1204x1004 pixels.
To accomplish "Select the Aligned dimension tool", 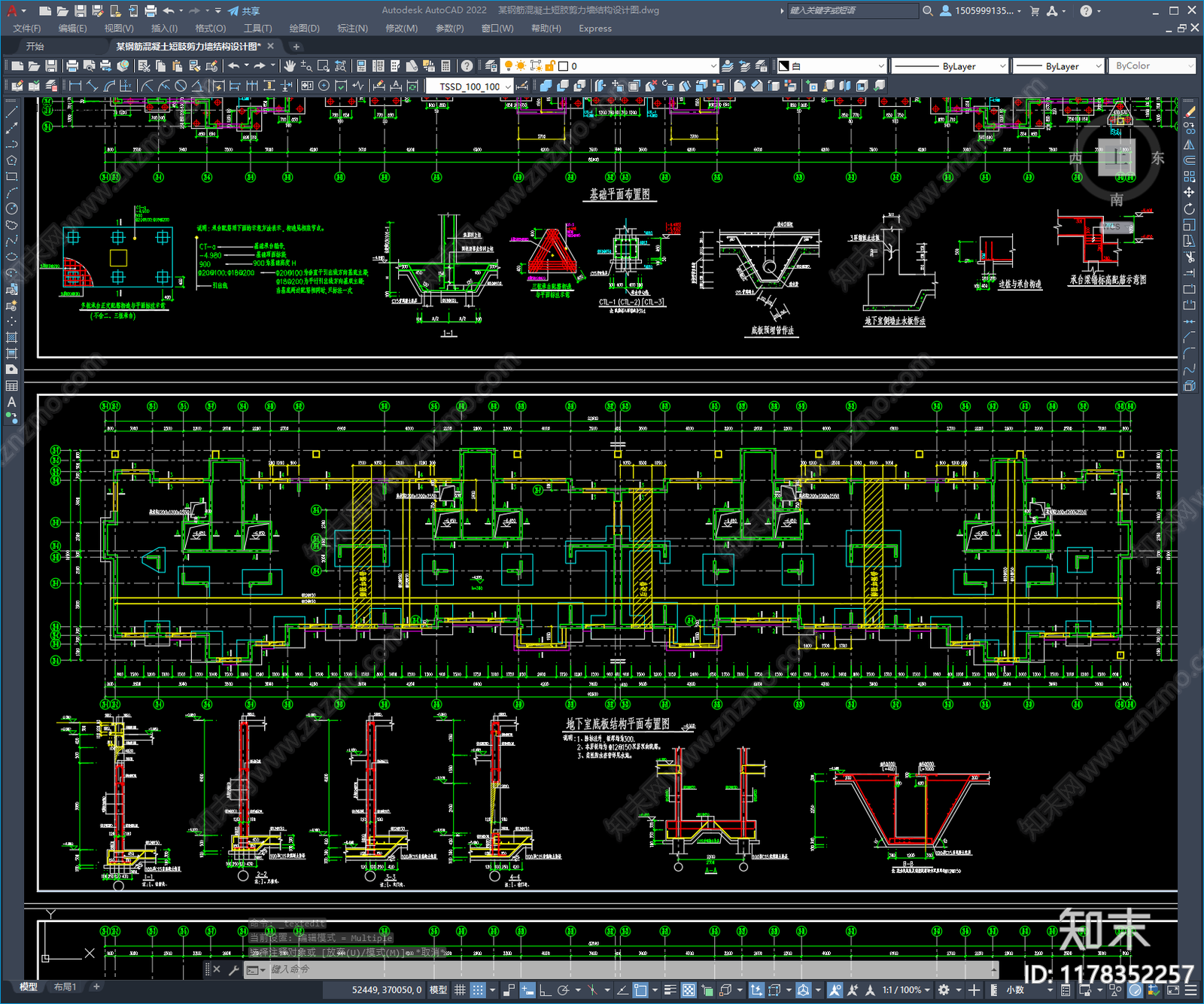I will pyautogui.click(x=92, y=86).
